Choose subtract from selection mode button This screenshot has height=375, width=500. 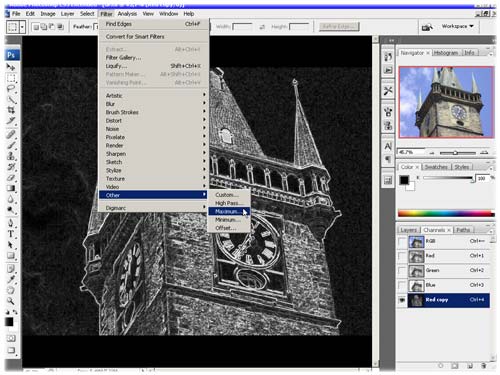point(52,27)
